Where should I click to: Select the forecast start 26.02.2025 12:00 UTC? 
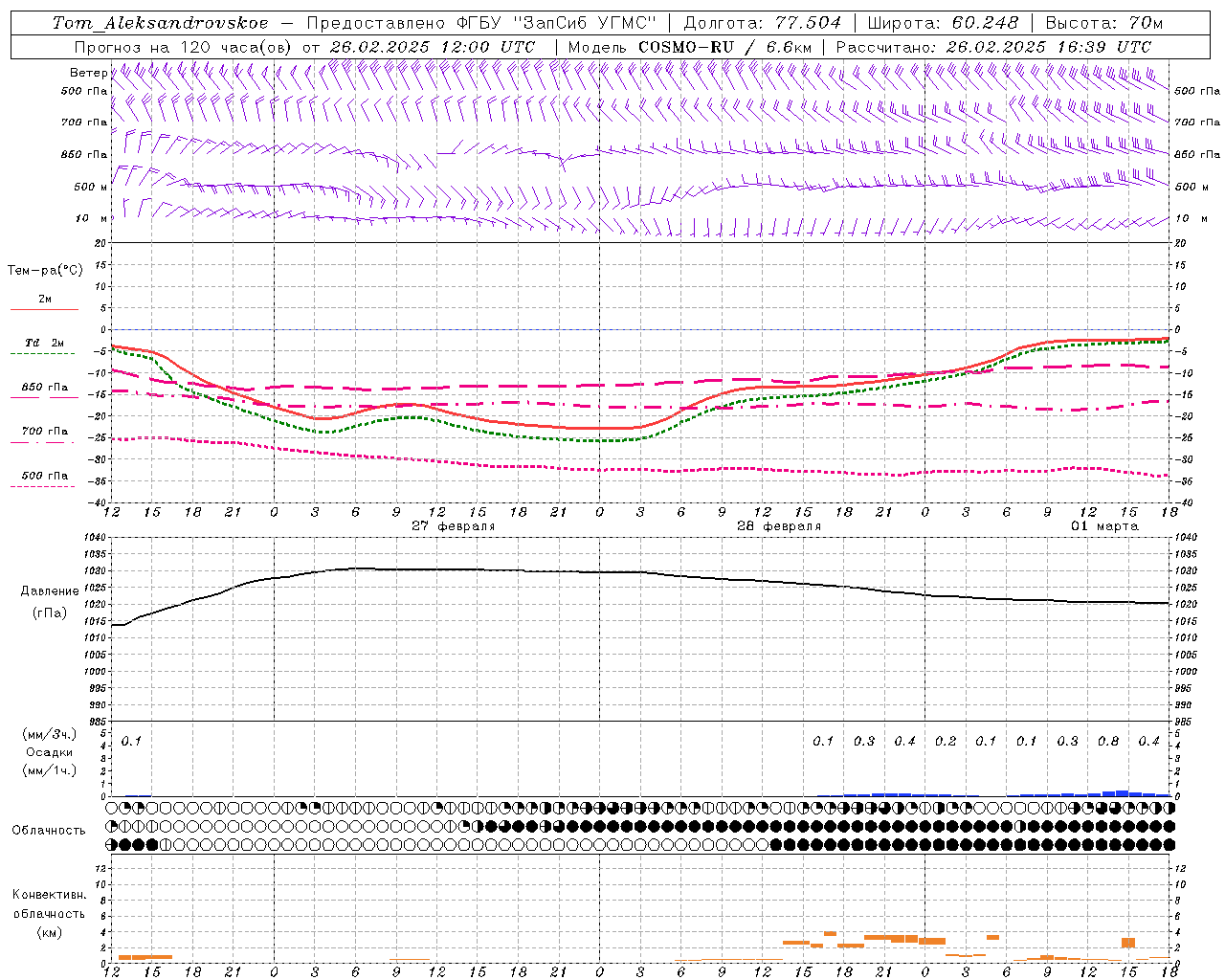[x=433, y=47]
